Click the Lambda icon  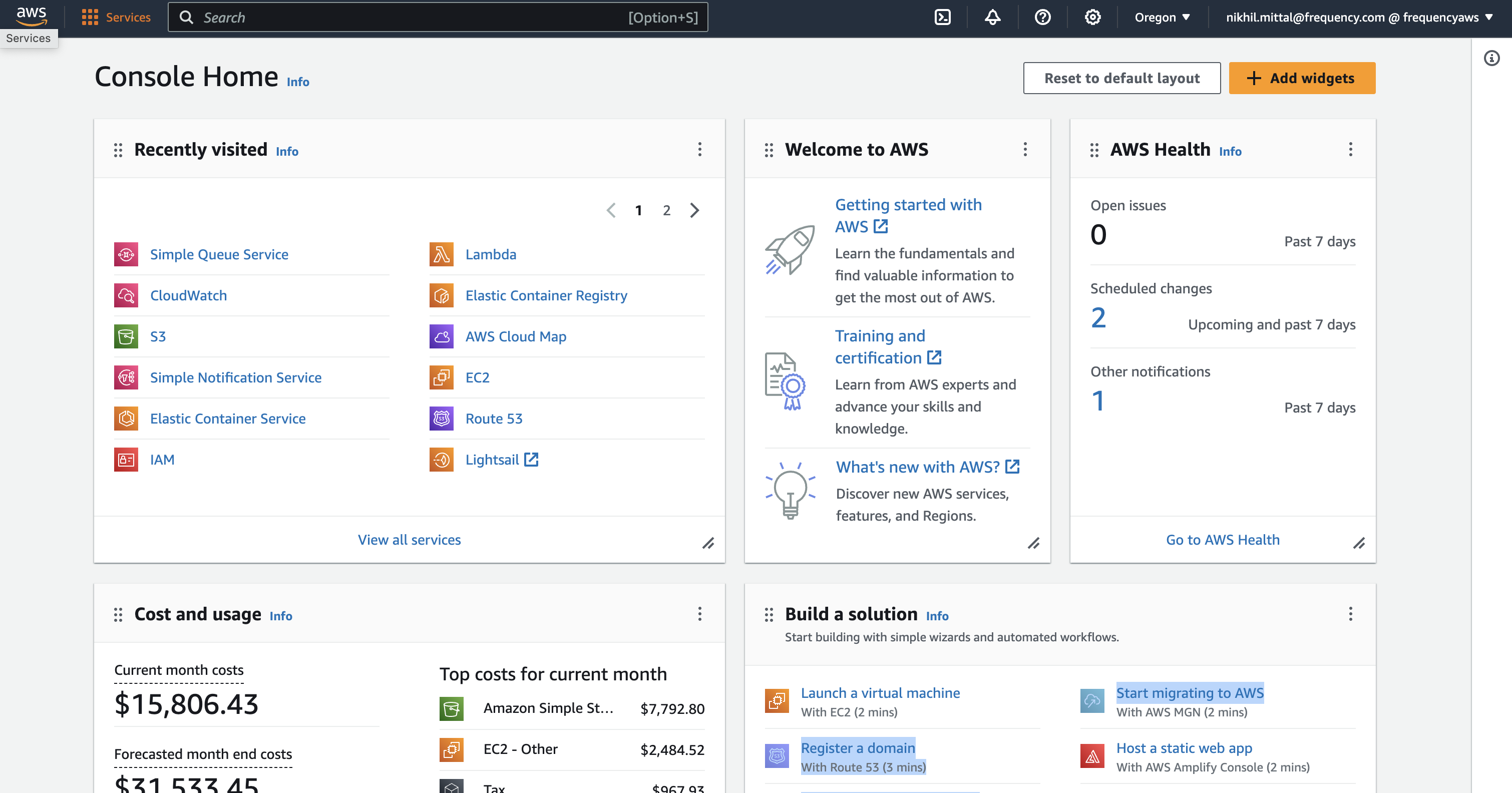coord(442,254)
